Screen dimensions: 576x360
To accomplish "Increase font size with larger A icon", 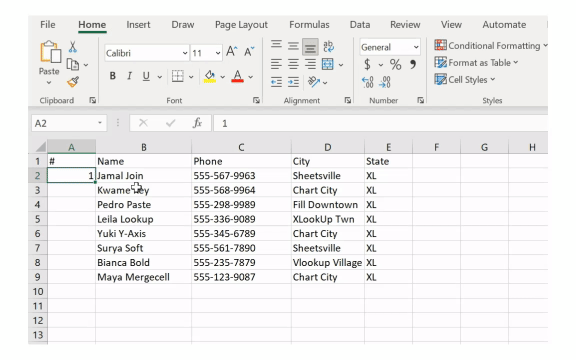I will tap(232, 52).
